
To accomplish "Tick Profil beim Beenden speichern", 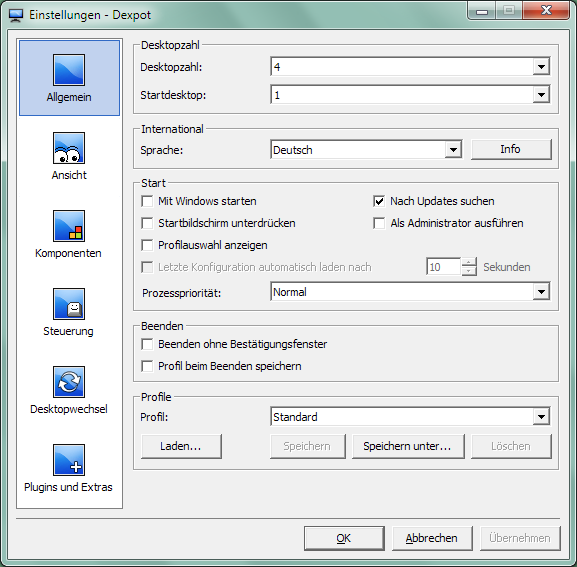I will coord(147,366).
